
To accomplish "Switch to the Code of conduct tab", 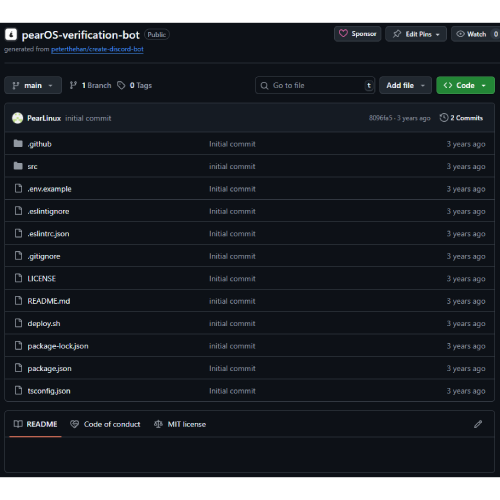I will coord(105,424).
